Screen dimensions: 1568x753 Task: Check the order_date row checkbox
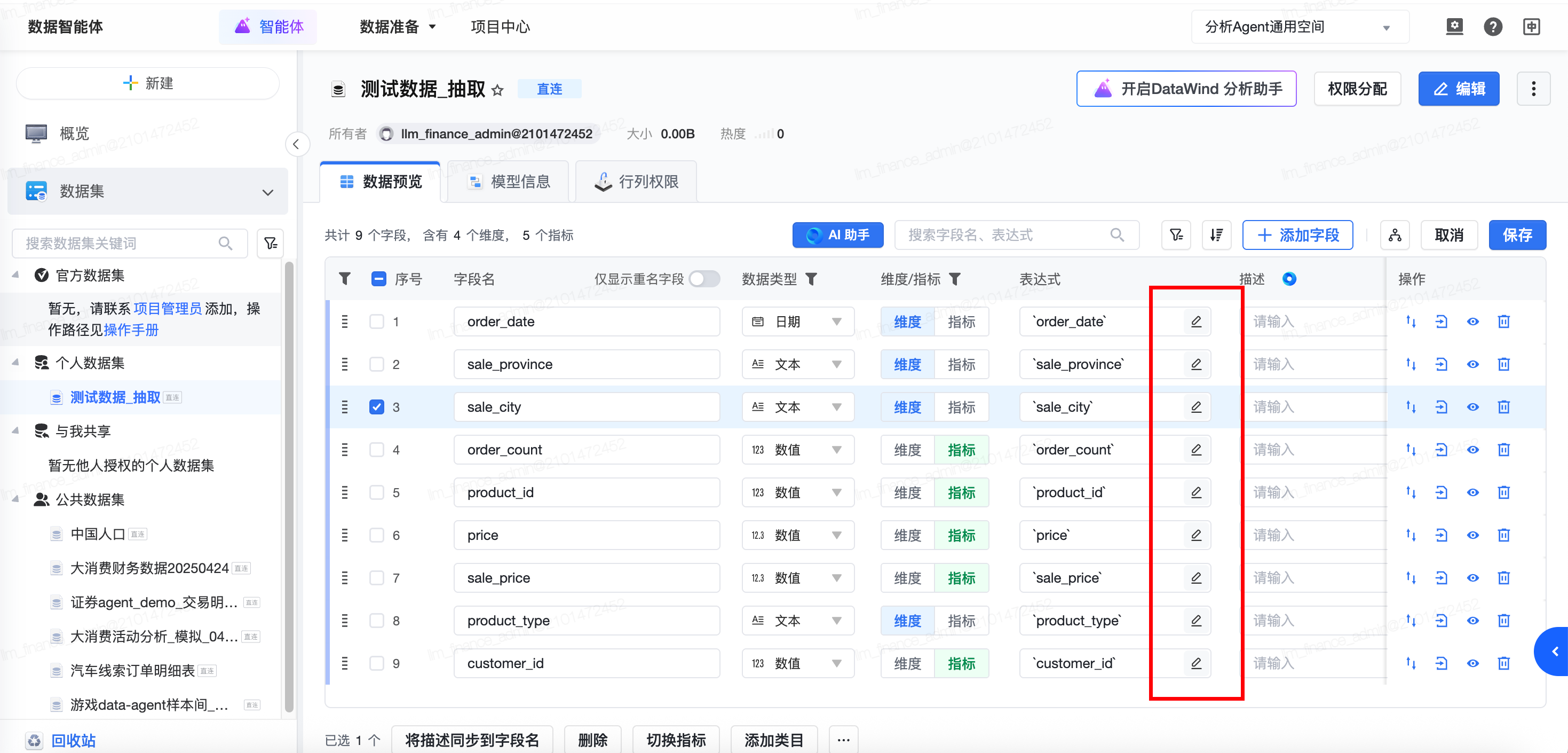pos(377,321)
